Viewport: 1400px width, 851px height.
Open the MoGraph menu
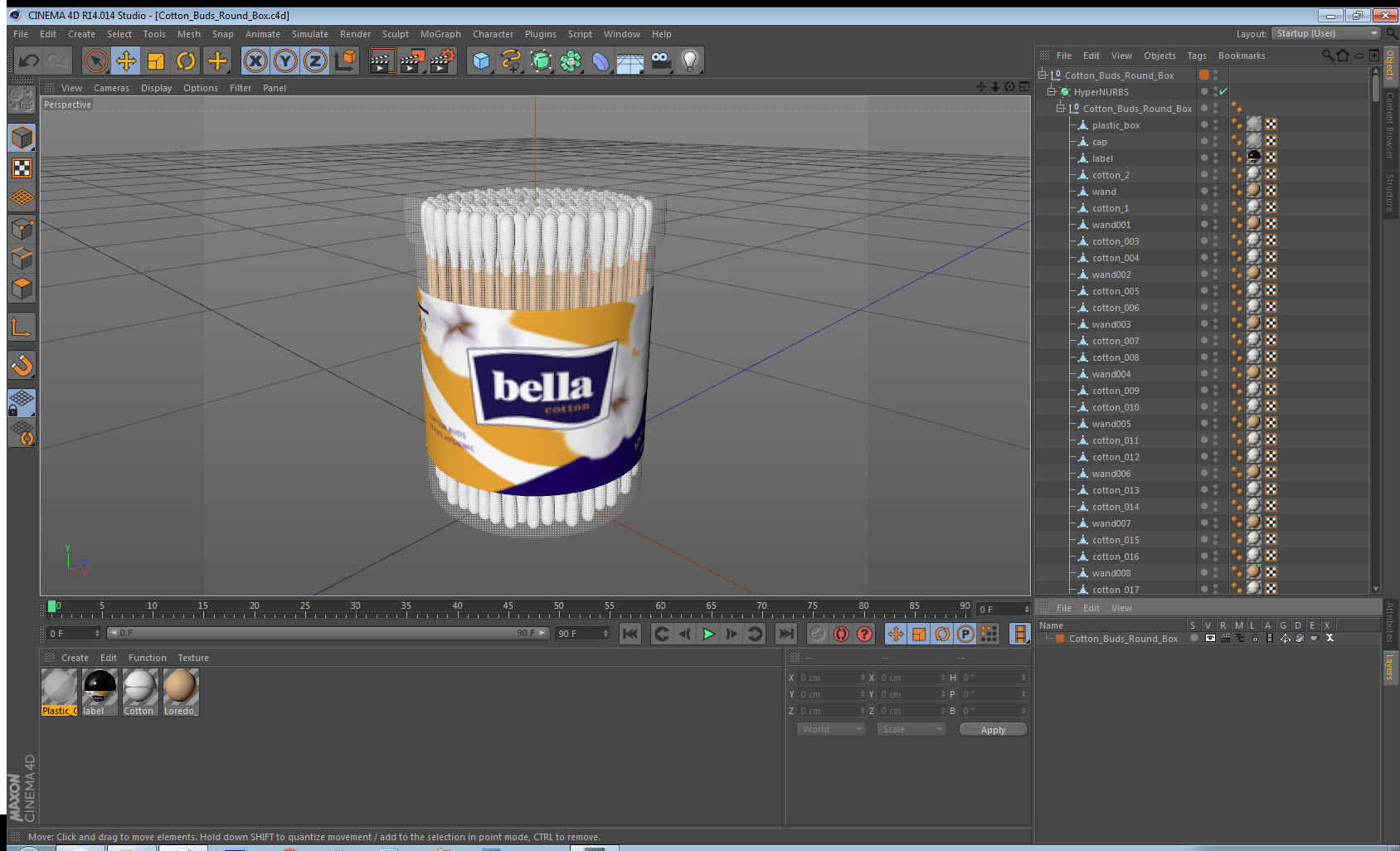tap(440, 34)
